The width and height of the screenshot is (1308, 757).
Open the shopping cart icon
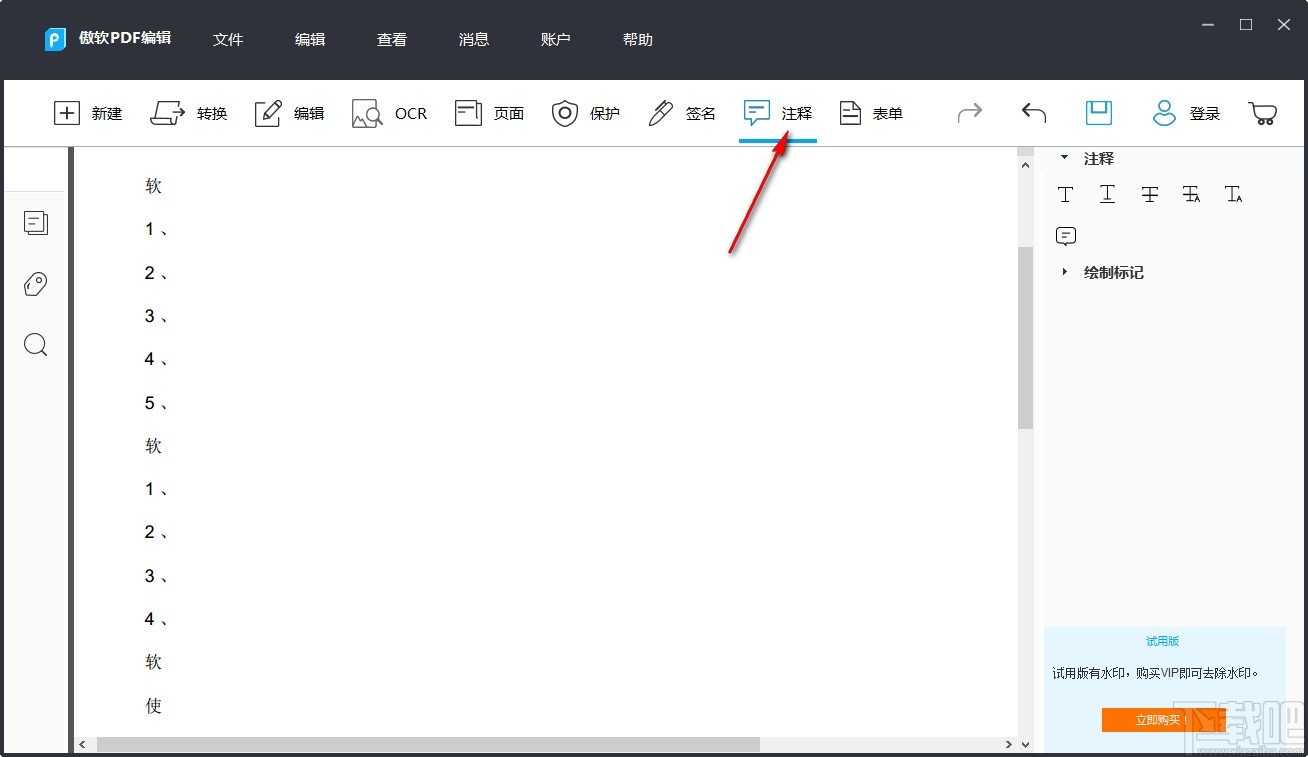(1263, 113)
